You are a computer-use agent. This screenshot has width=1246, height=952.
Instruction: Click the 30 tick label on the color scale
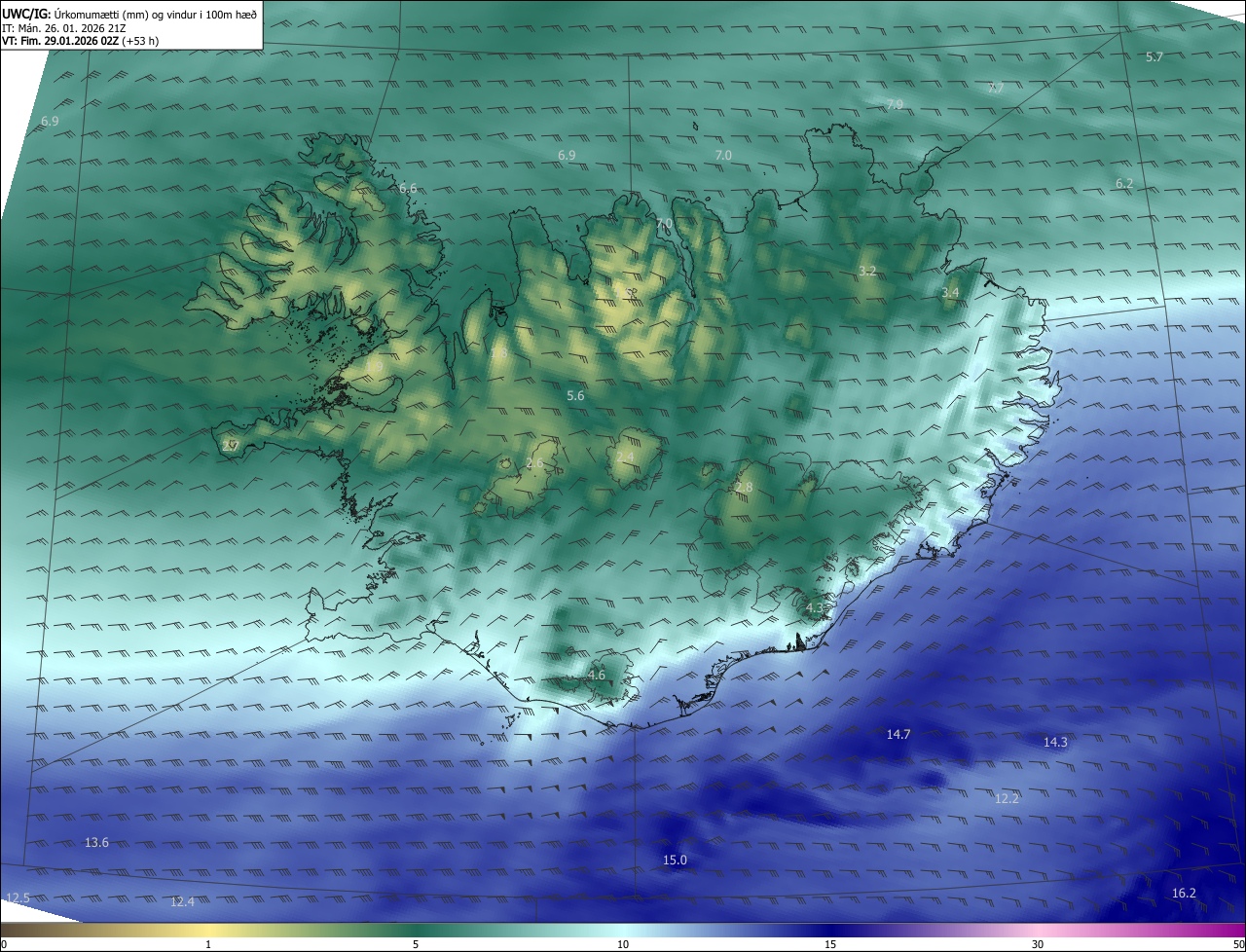1038,944
